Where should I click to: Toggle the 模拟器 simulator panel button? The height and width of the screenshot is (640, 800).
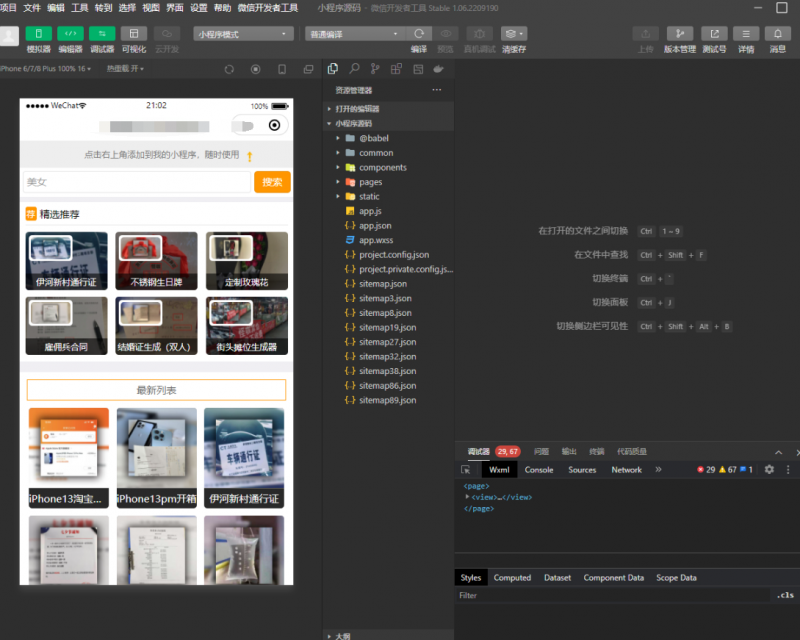(38, 34)
